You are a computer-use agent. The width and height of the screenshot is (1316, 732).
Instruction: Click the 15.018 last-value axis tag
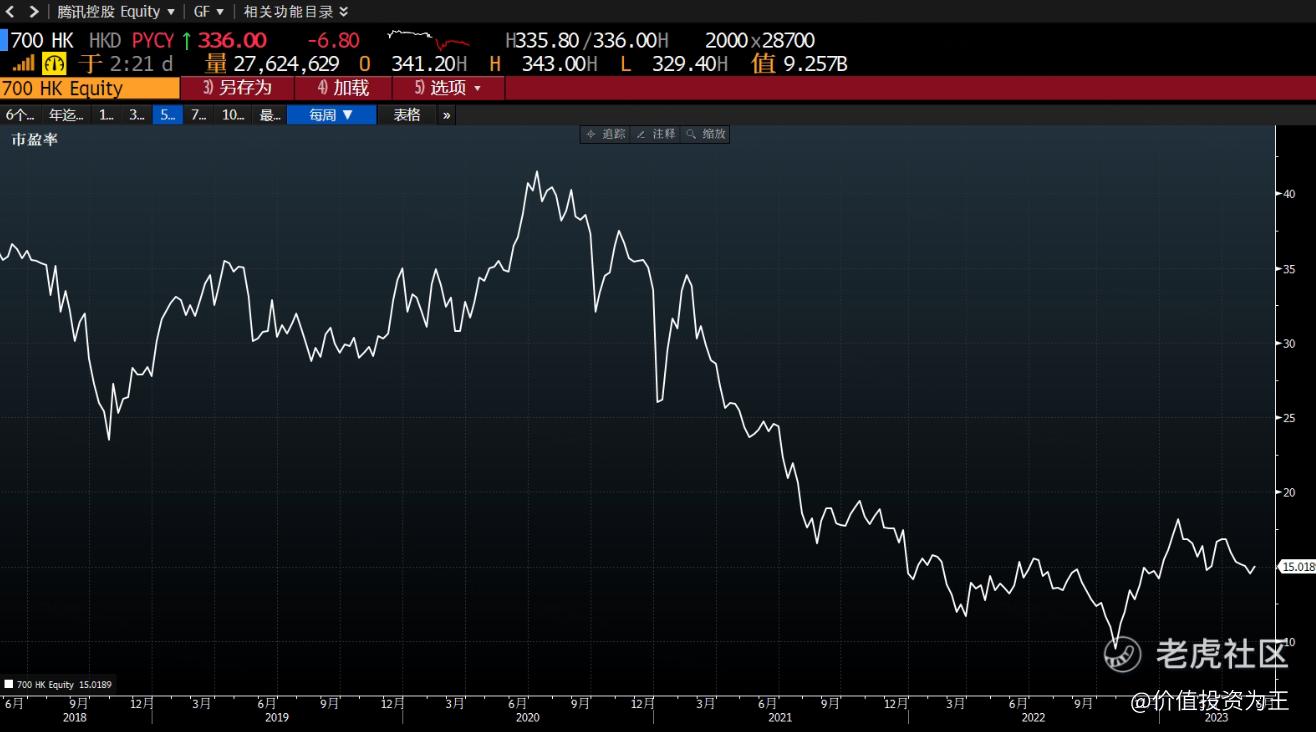[x=1298, y=567]
